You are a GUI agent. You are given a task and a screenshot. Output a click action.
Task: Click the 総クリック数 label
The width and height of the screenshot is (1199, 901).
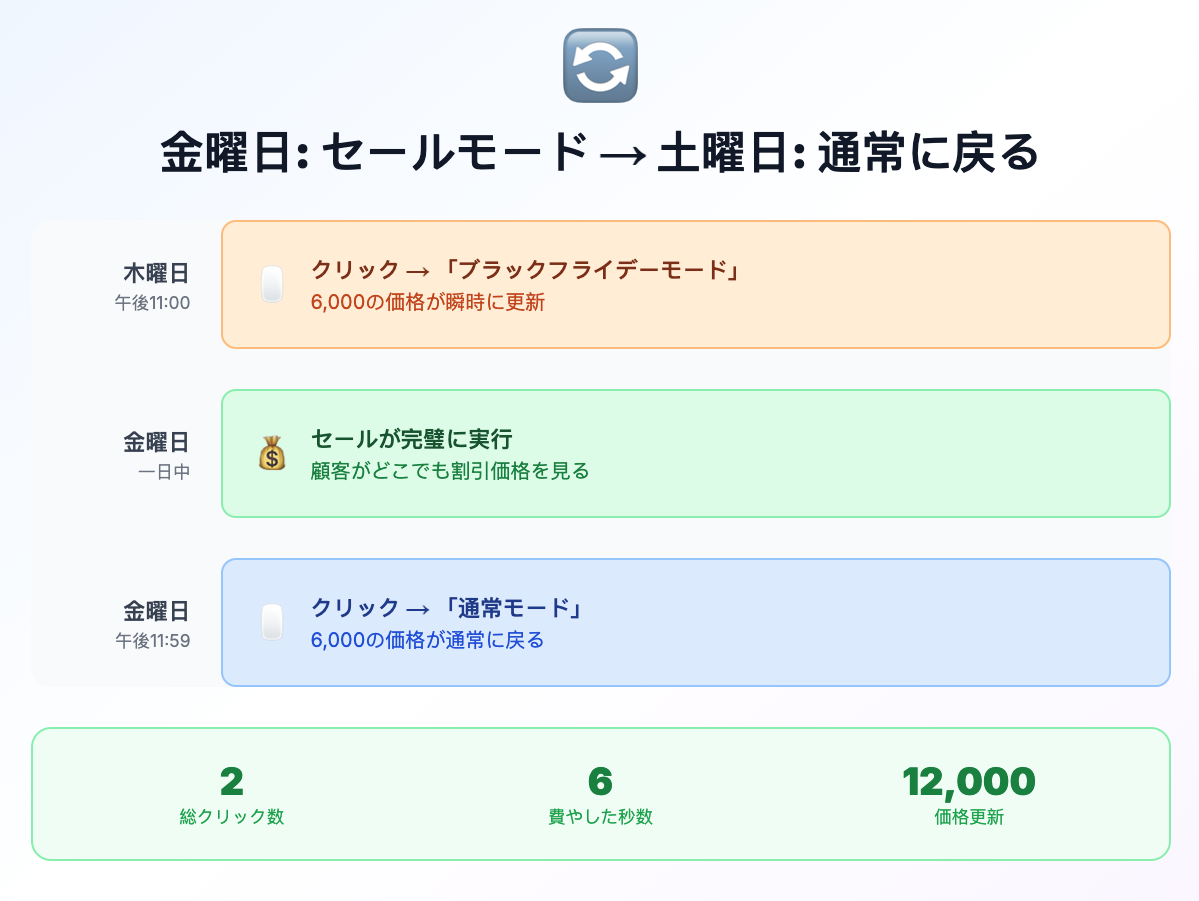pyautogui.click(x=232, y=817)
